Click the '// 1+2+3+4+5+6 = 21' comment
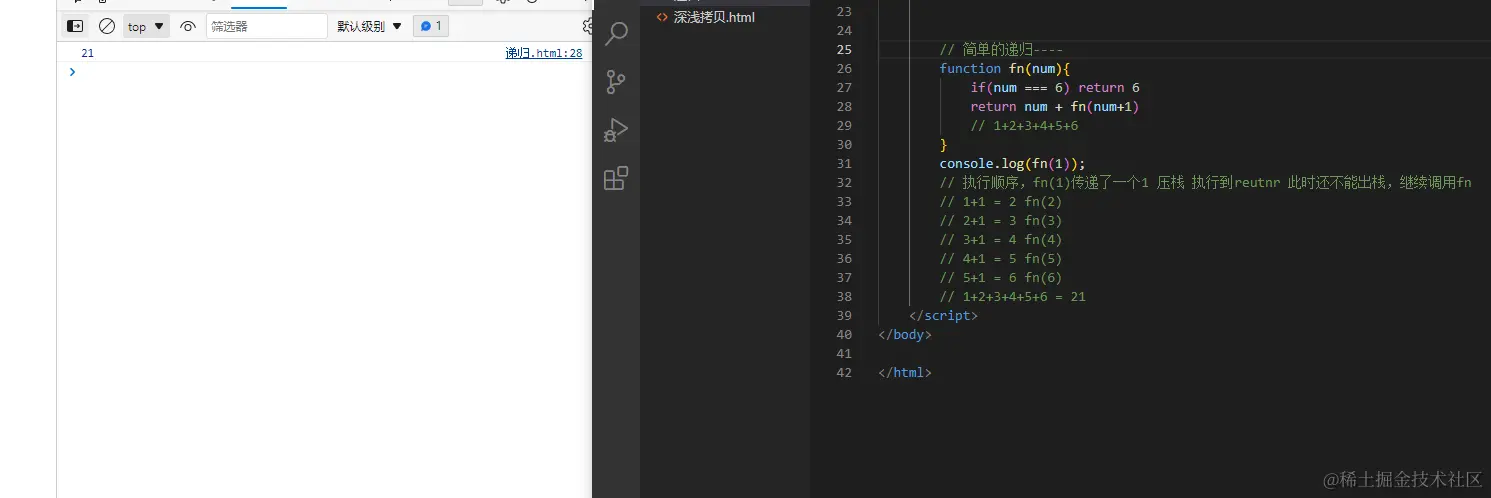The height and width of the screenshot is (498, 1491). pyautogui.click(x=1012, y=296)
